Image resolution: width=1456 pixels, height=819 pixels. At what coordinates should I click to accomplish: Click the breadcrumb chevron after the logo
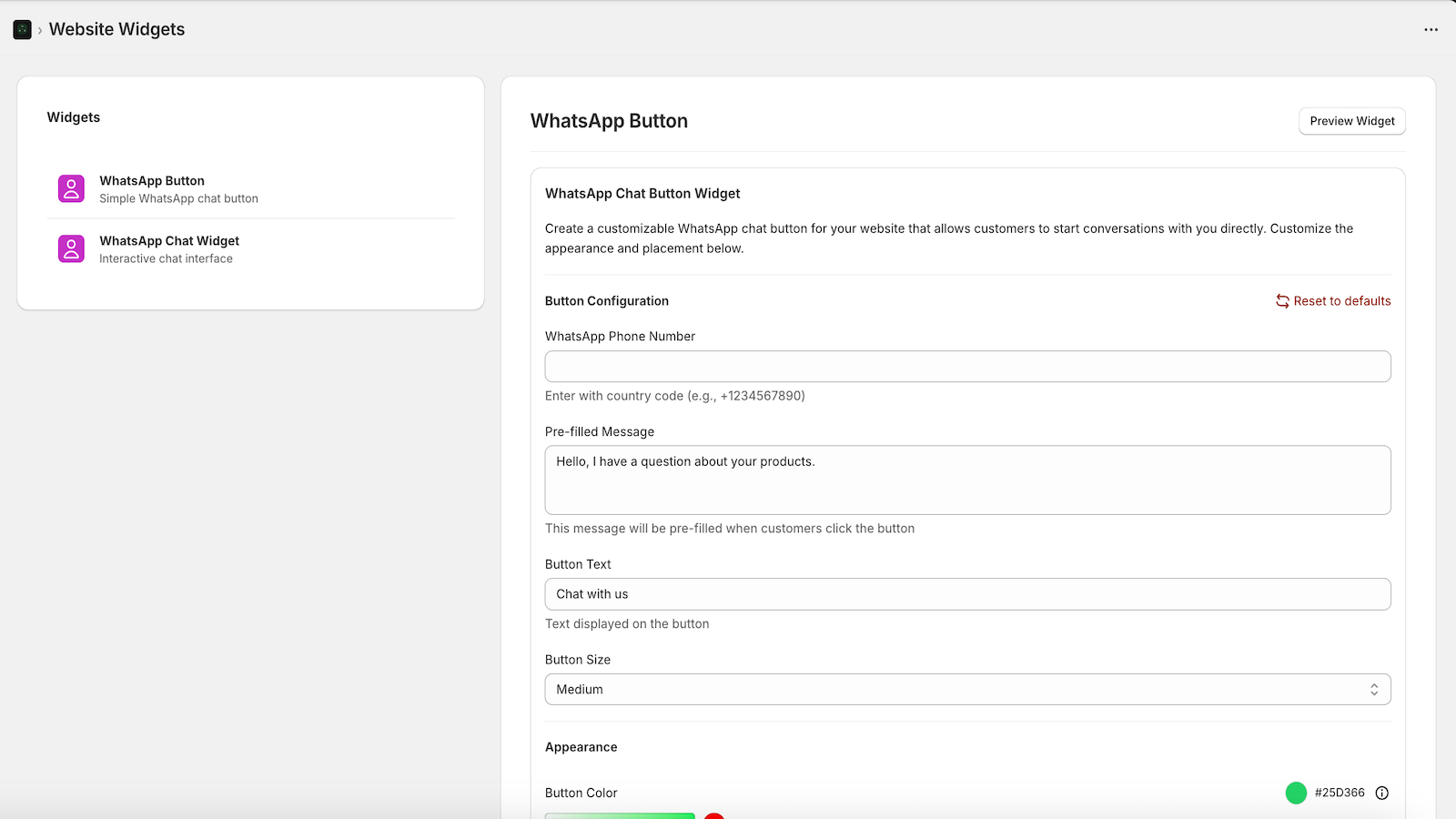(x=40, y=29)
